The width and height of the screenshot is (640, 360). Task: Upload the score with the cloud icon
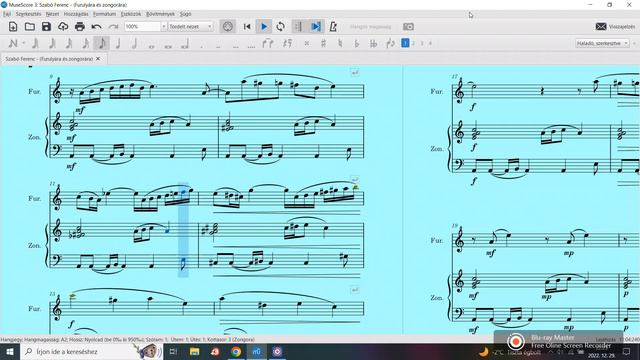pyautogui.click(x=63, y=27)
